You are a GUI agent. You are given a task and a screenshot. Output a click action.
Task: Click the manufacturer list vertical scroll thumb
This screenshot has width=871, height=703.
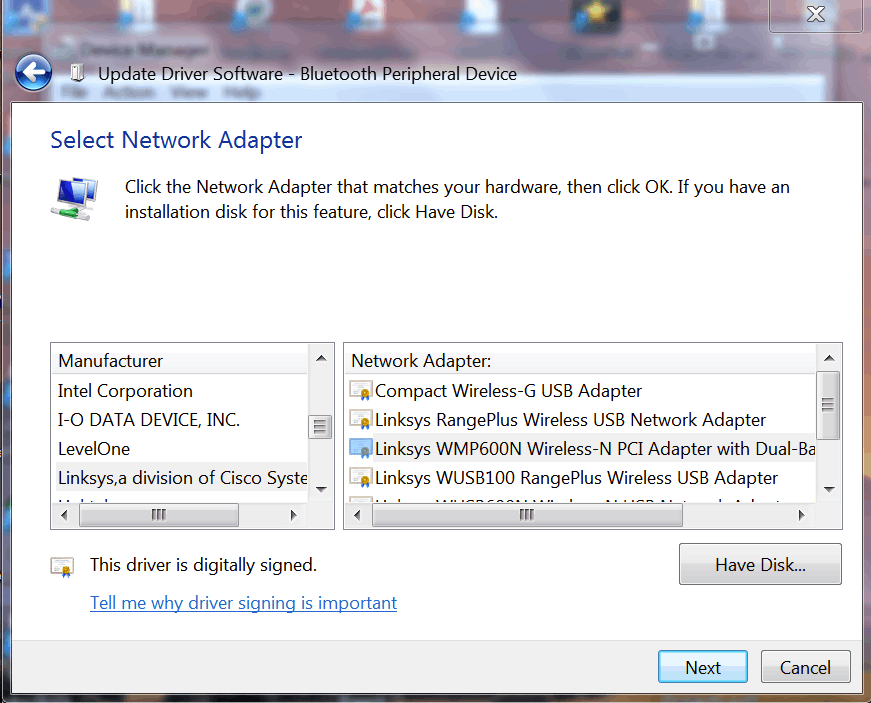tap(320, 427)
